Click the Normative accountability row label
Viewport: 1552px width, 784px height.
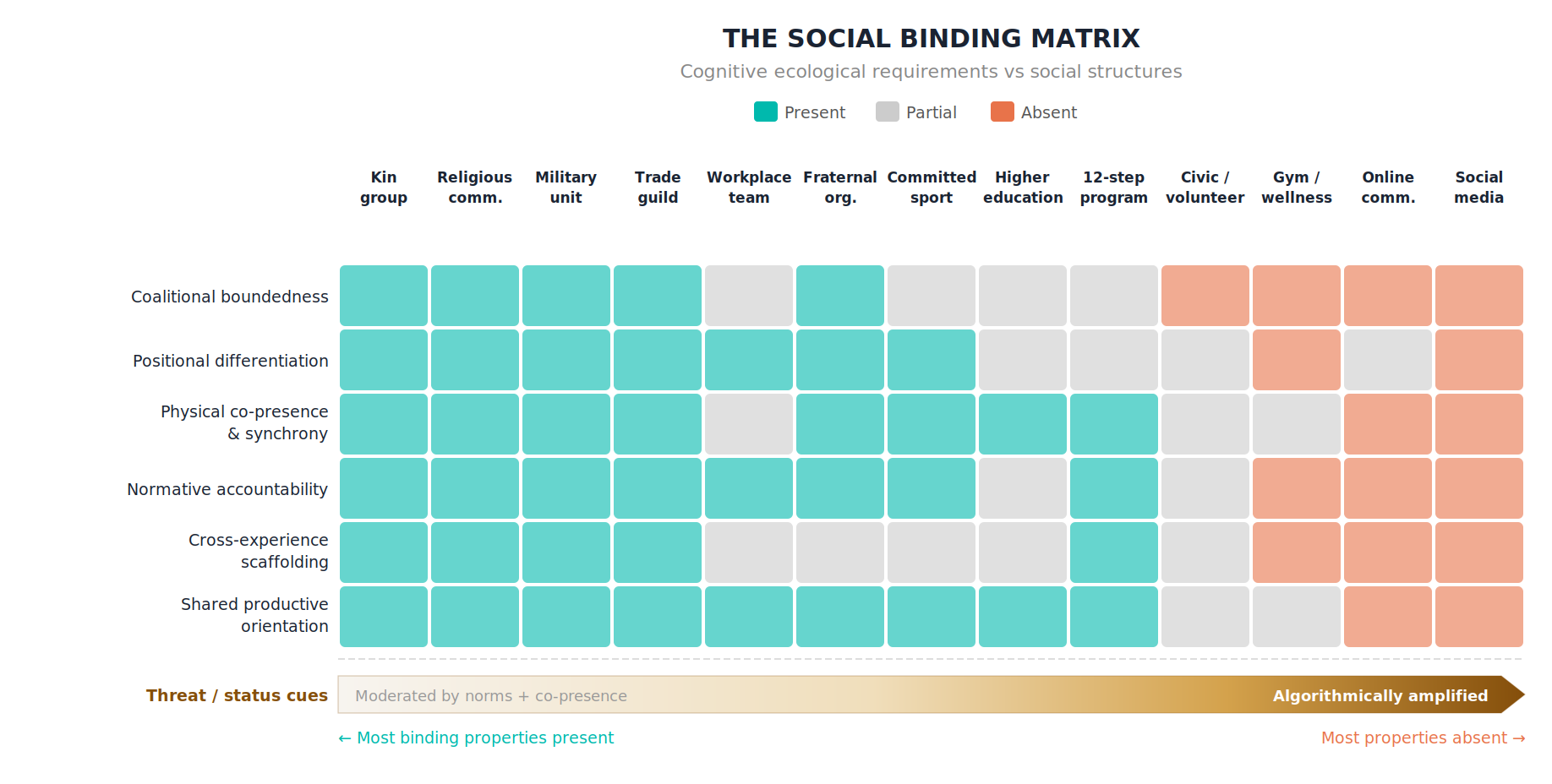click(x=227, y=489)
